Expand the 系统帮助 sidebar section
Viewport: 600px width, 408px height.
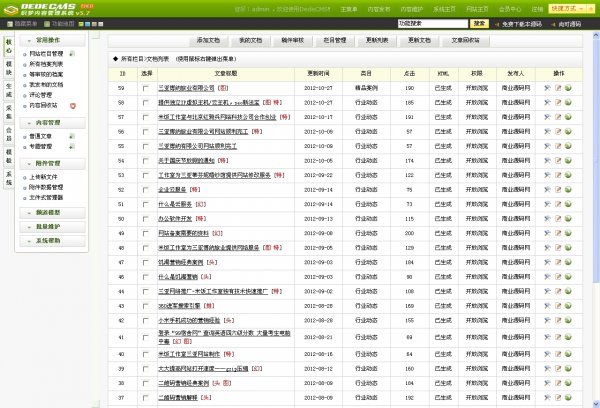point(52,241)
